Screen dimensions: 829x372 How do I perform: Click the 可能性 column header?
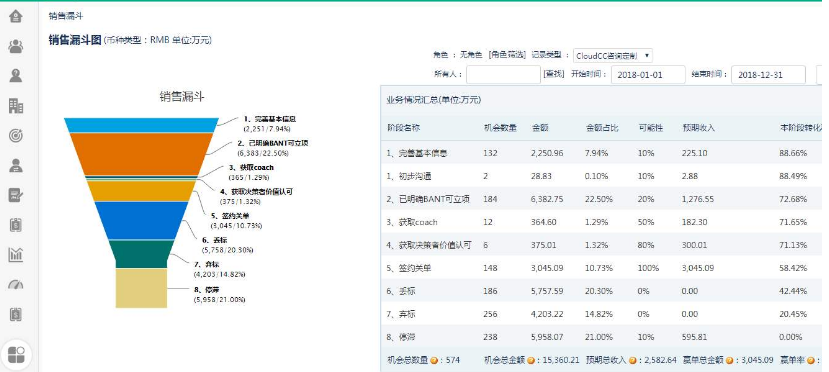[x=651, y=128]
